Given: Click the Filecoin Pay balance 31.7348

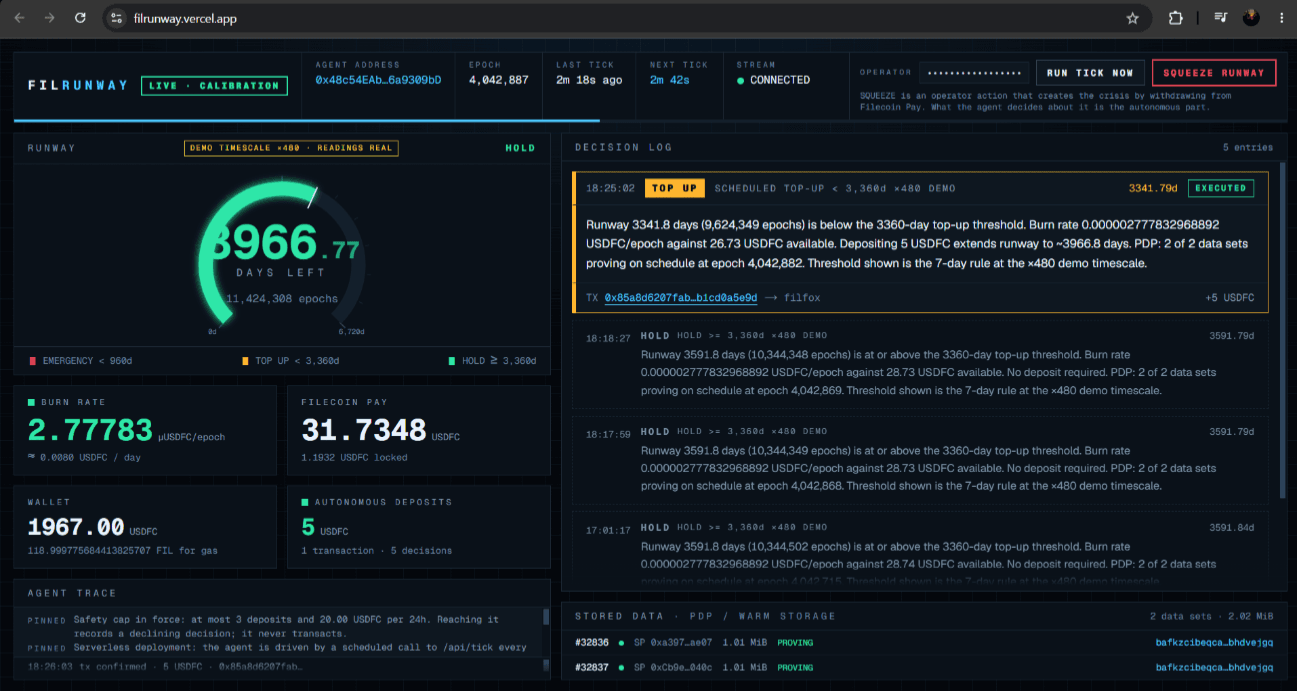Looking at the screenshot, I should point(364,430).
